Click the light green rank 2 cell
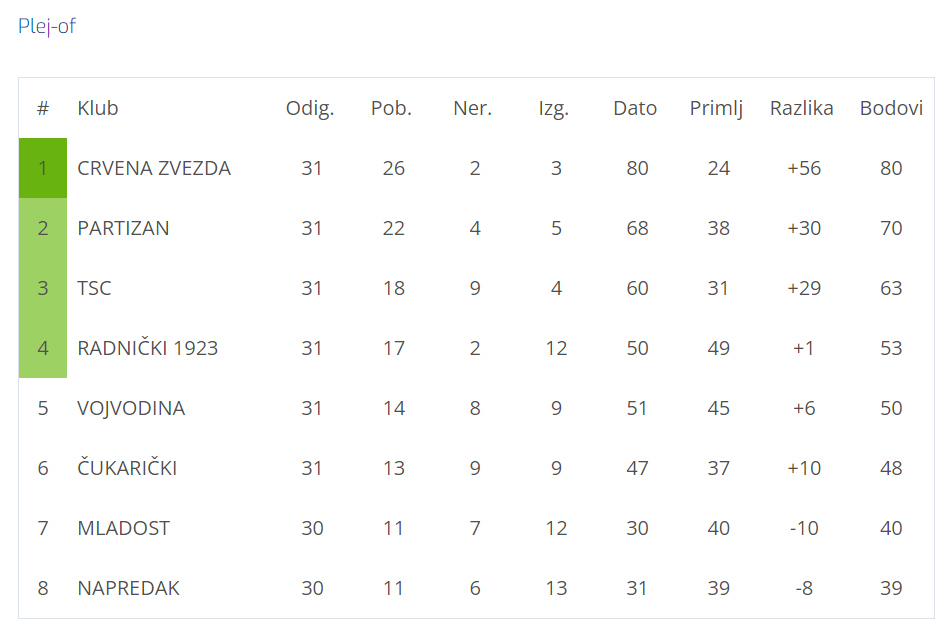The width and height of the screenshot is (950, 629). [43, 228]
